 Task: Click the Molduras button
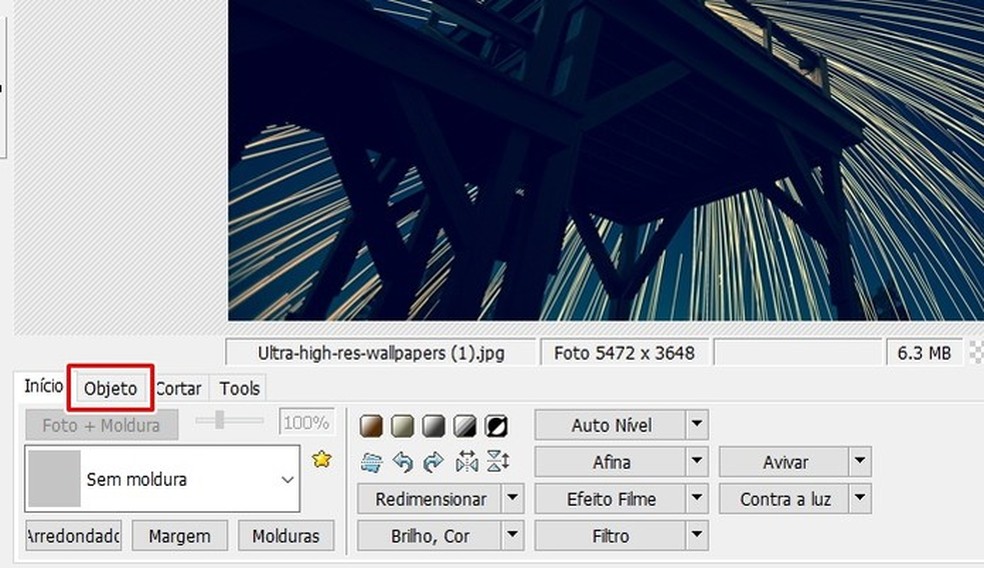pyautogui.click(x=286, y=536)
